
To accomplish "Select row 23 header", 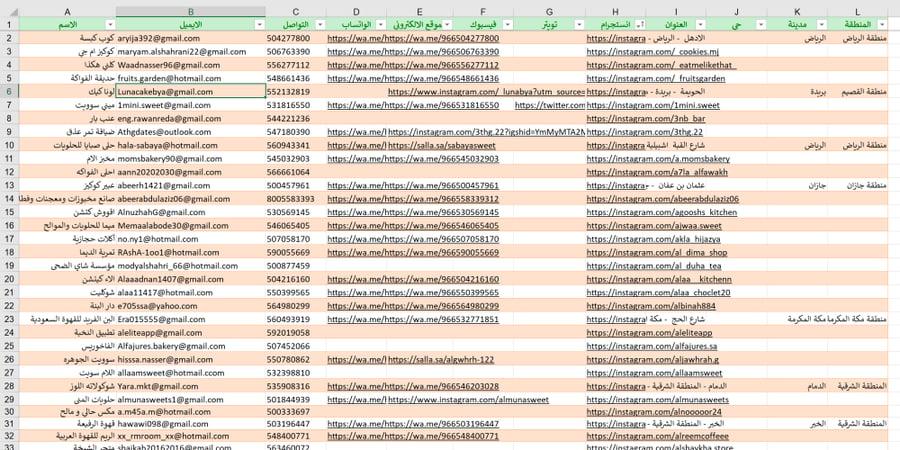I will [x=9, y=319].
